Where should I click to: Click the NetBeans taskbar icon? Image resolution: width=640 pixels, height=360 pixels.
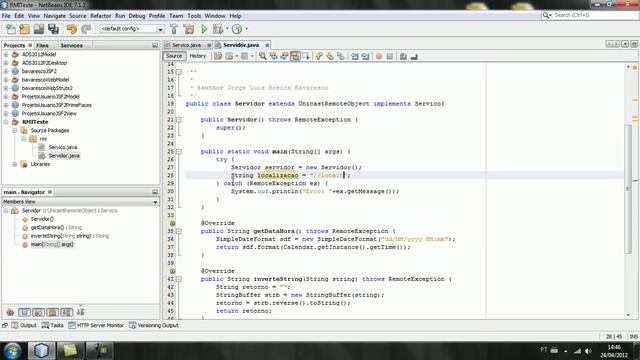coord(41,351)
